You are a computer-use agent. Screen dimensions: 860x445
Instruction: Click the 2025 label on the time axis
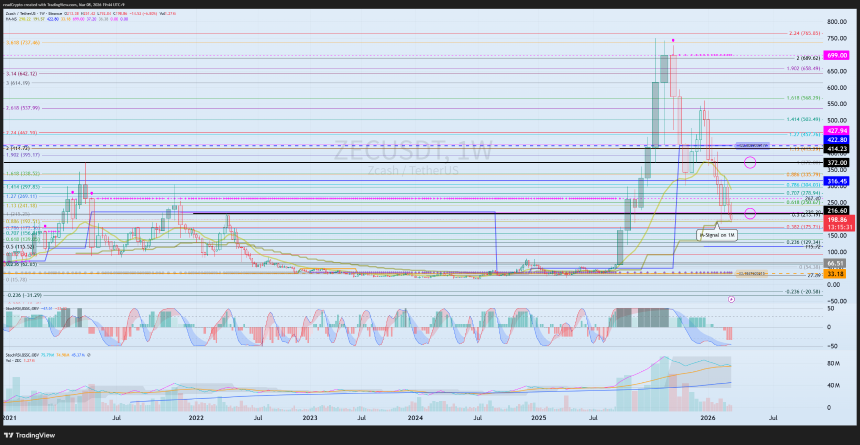tap(538, 418)
